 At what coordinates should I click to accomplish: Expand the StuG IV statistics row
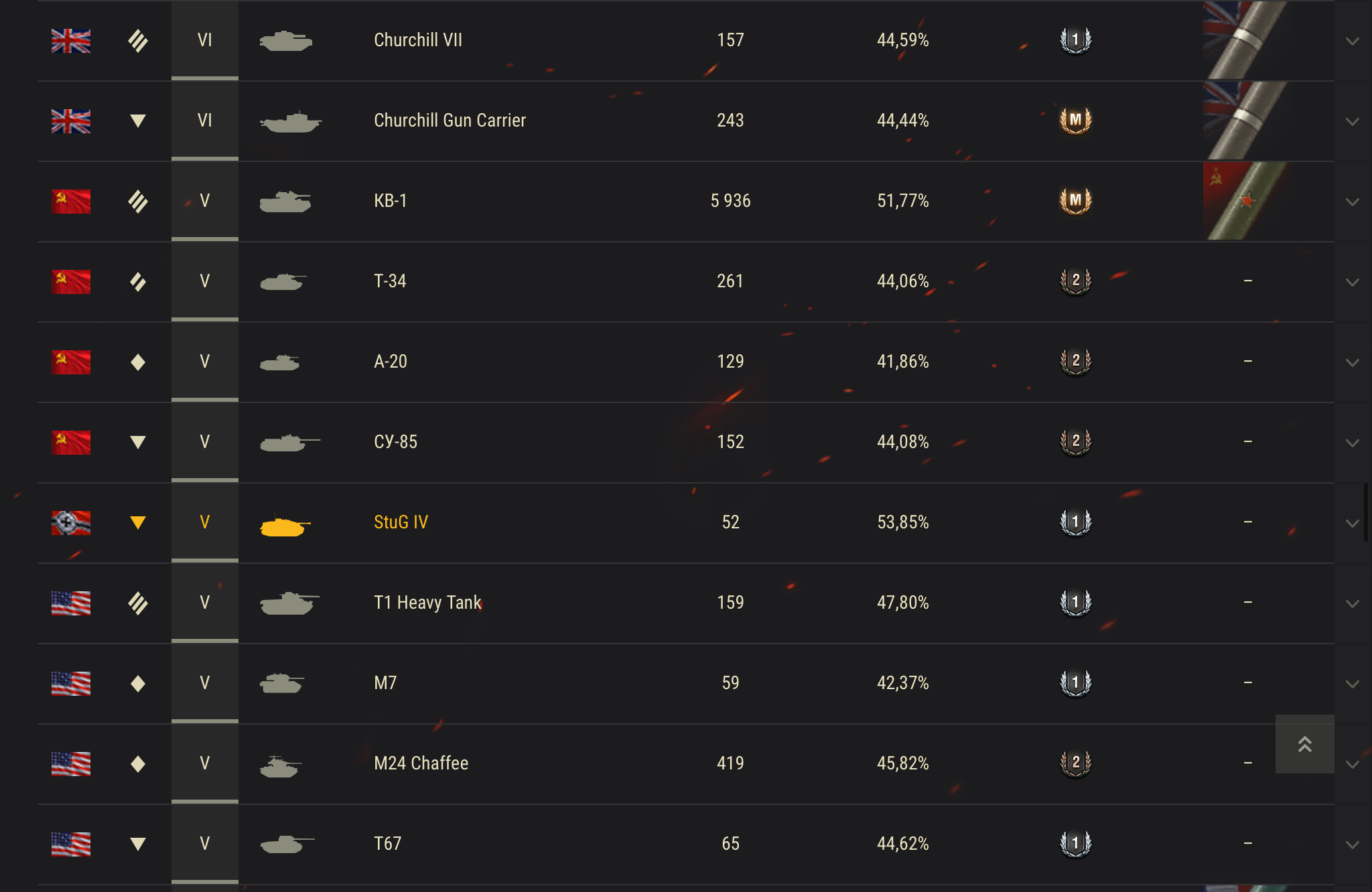click(x=1353, y=523)
